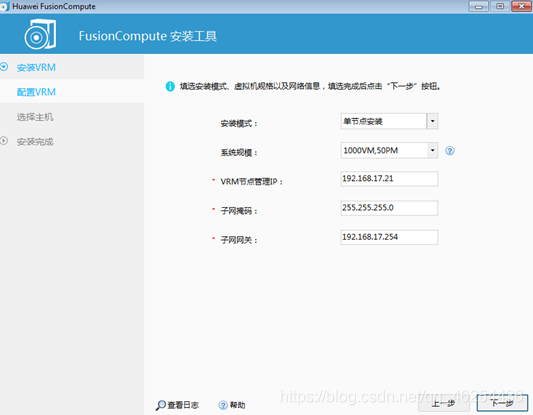
Task: Click the 上一步 button
Action: point(444,403)
